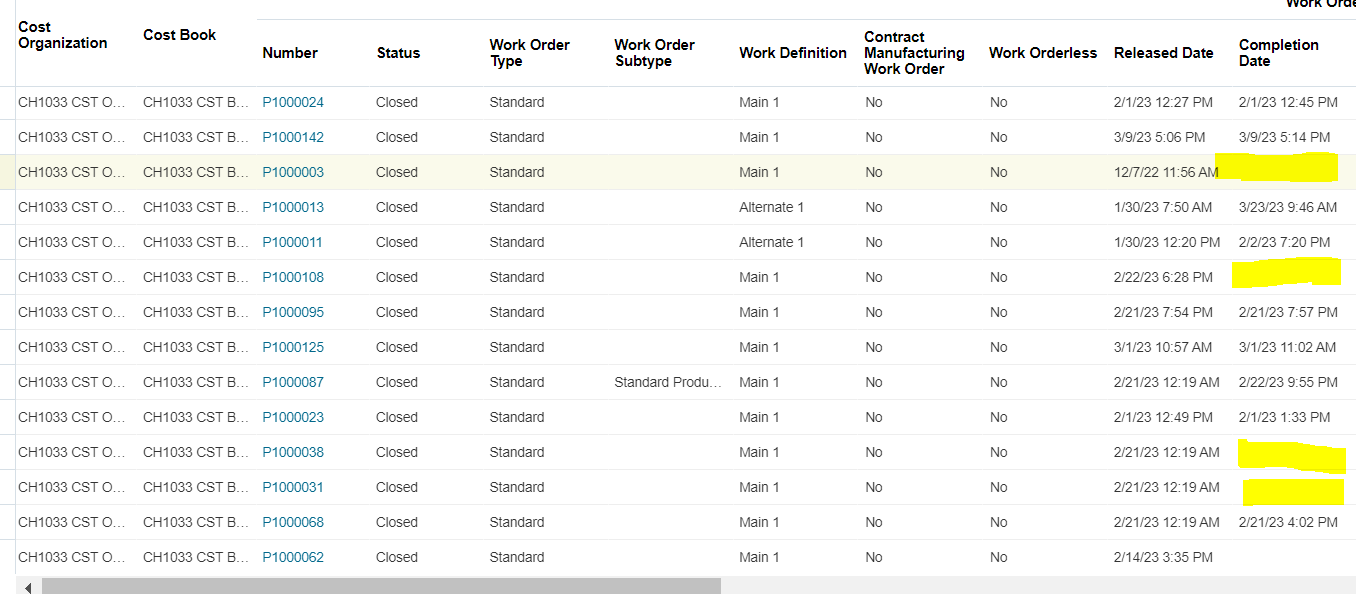Open work order P1000011
The image size is (1356, 594).
click(293, 242)
